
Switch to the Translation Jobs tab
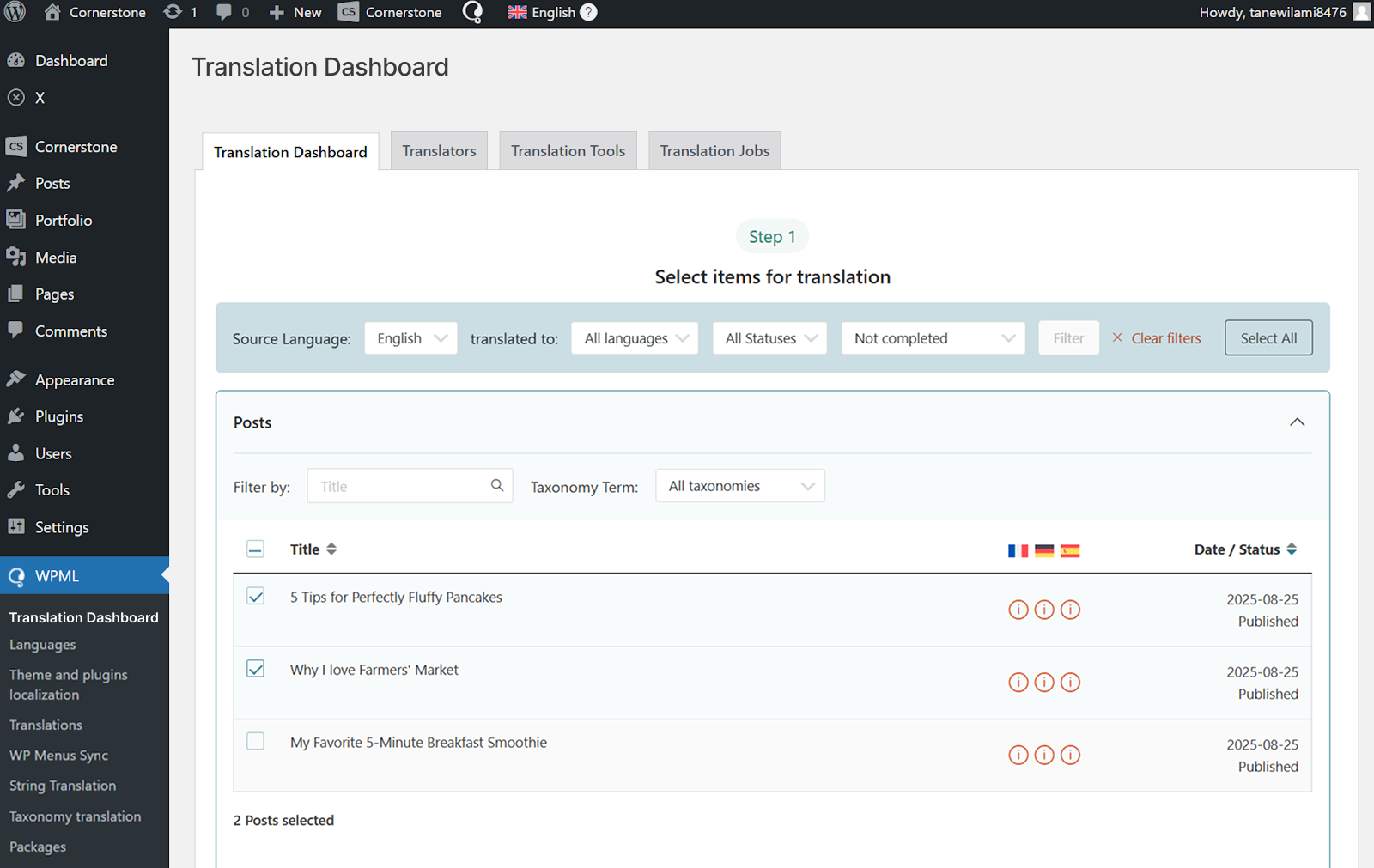coord(714,150)
